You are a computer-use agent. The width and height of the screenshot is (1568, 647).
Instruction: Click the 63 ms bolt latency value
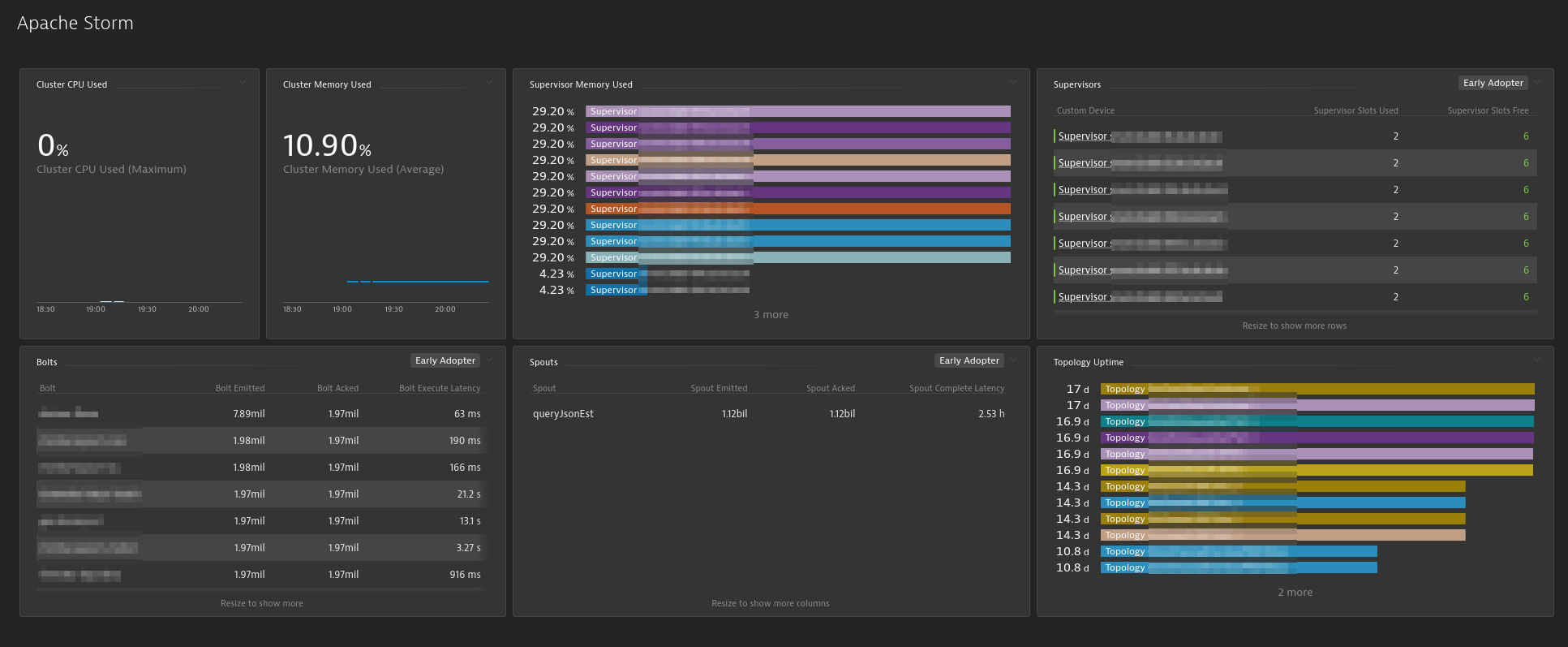(x=467, y=414)
